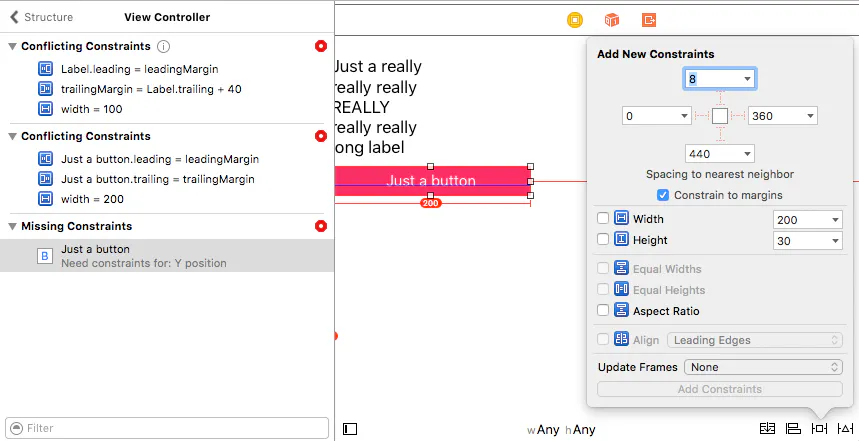
Task: Click red error badge for Missing Constraints
Action: [x=321, y=226]
